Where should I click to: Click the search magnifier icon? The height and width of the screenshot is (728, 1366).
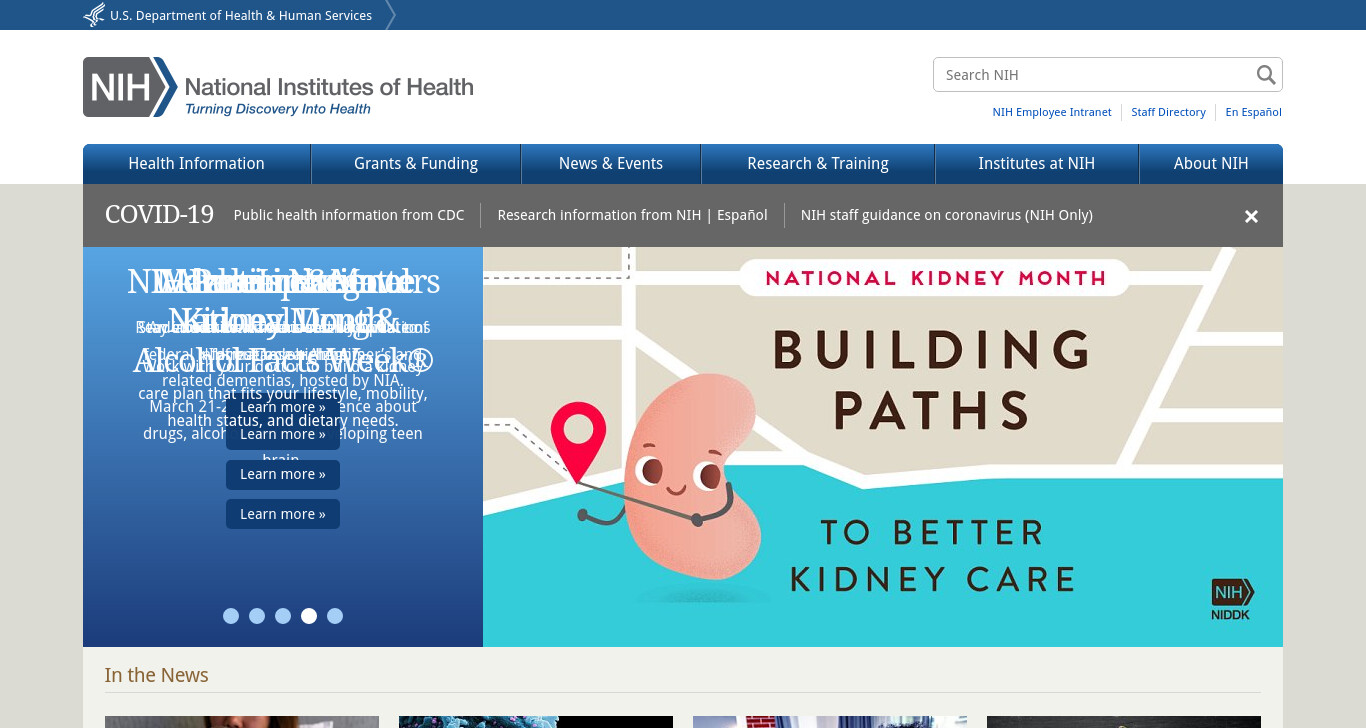[1266, 75]
